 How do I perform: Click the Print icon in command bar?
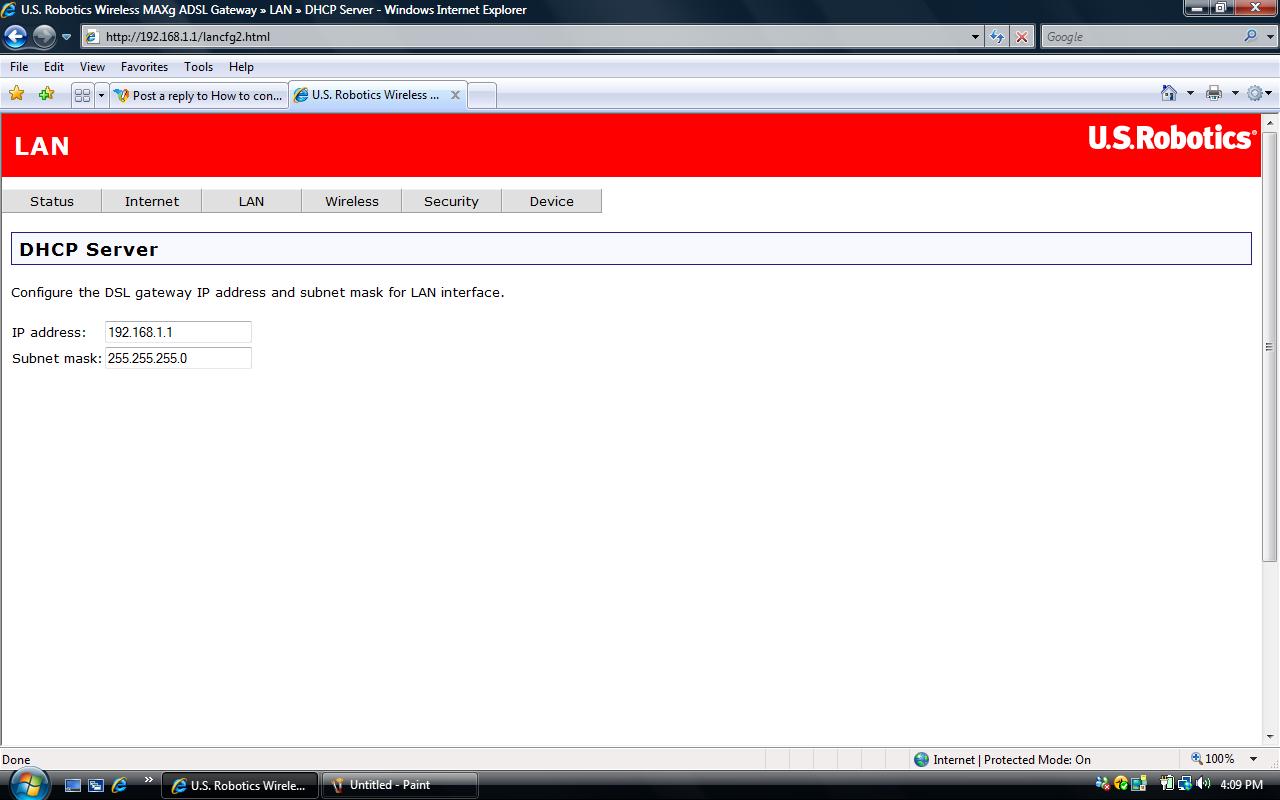(x=1214, y=93)
